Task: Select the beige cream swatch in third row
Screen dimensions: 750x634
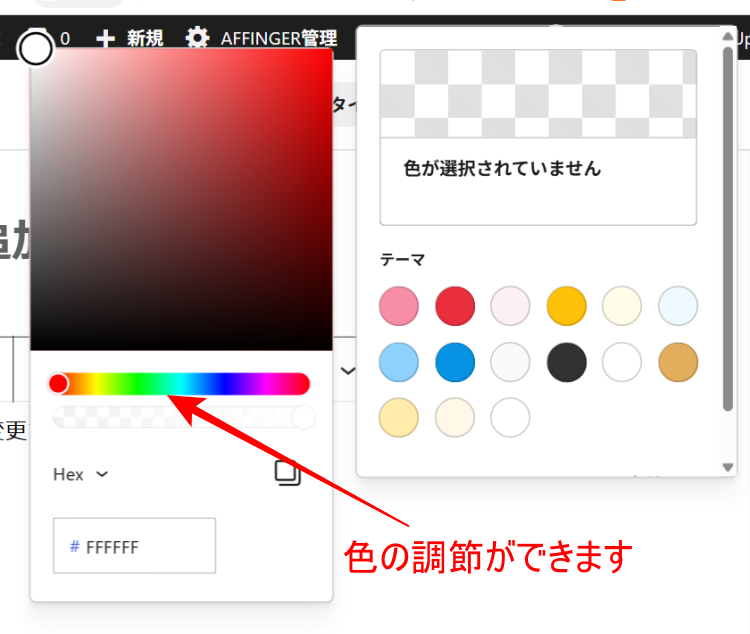Action: [x=455, y=418]
